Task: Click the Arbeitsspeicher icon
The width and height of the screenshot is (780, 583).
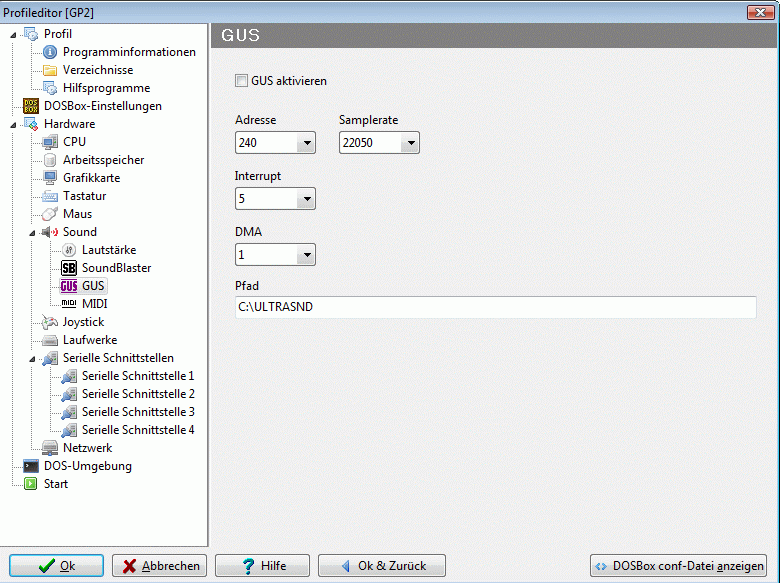Action: (50, 160)
